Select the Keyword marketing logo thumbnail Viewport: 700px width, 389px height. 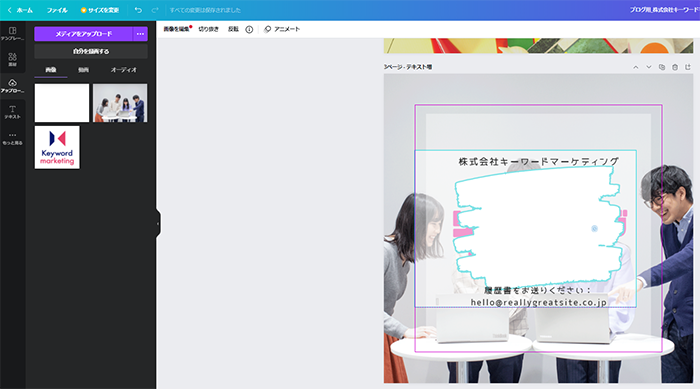(57, 147)
